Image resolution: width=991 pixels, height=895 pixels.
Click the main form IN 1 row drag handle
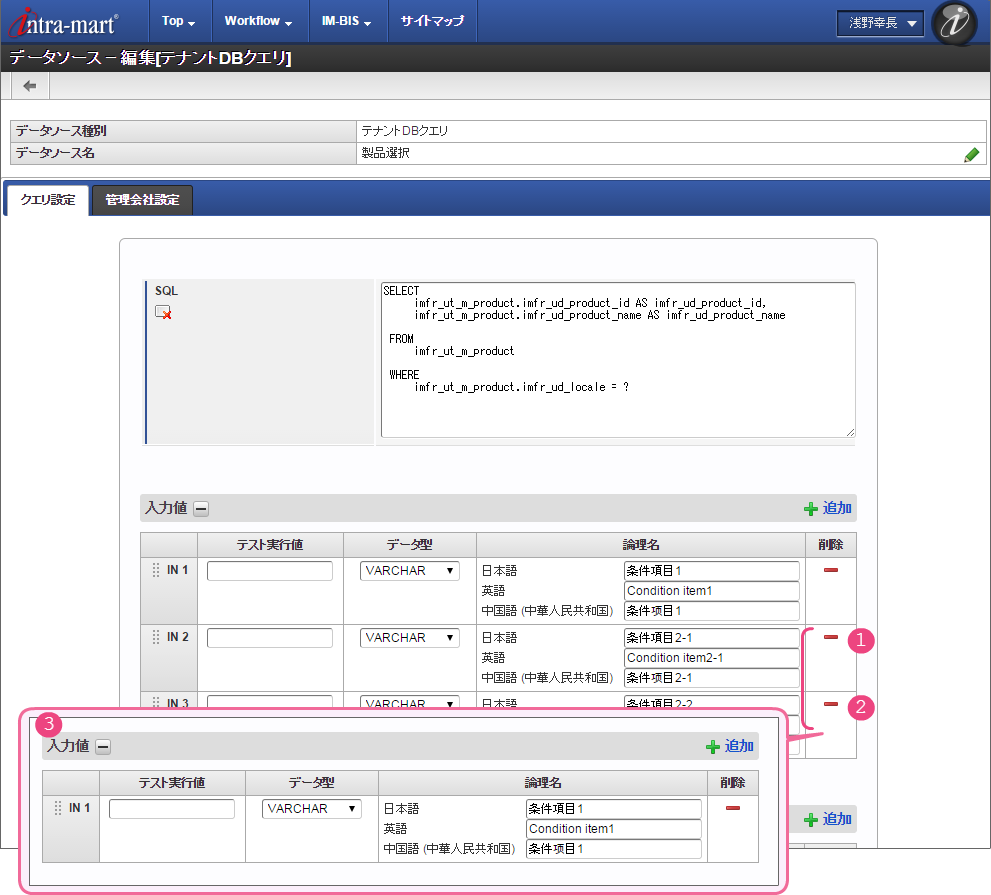pos(155,570)
